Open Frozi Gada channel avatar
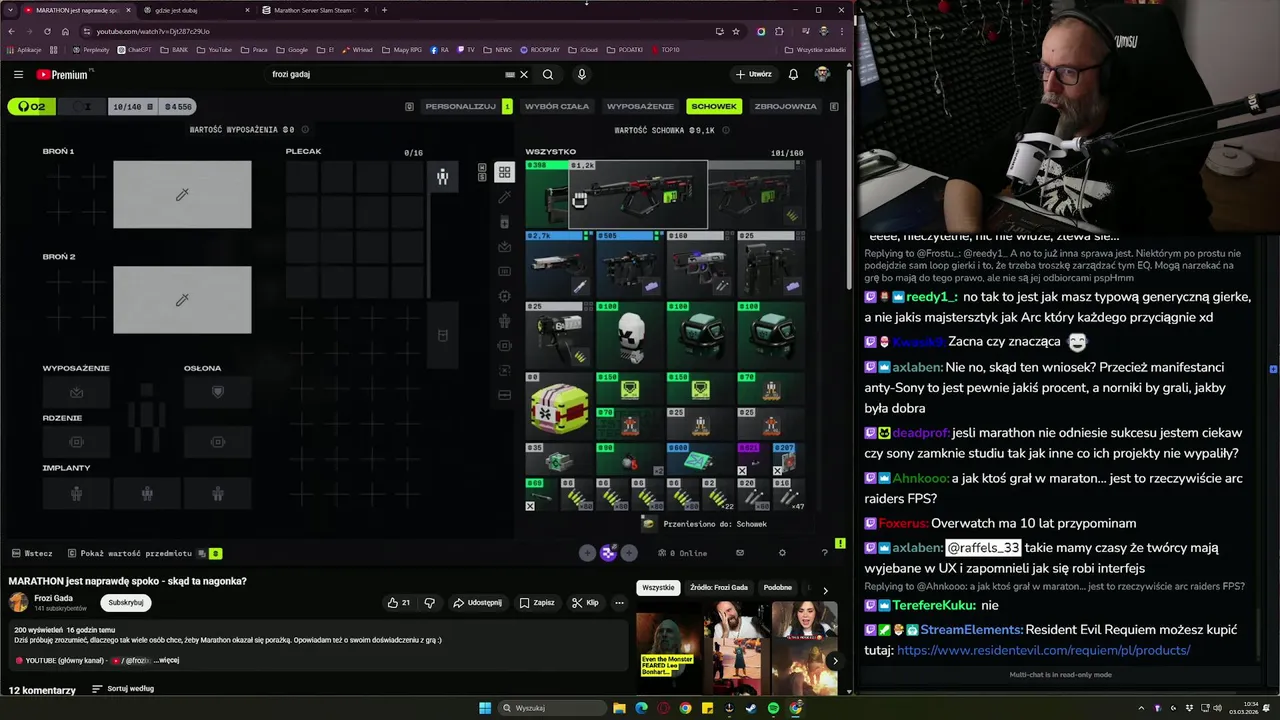1280x720 pixels. 19,602
